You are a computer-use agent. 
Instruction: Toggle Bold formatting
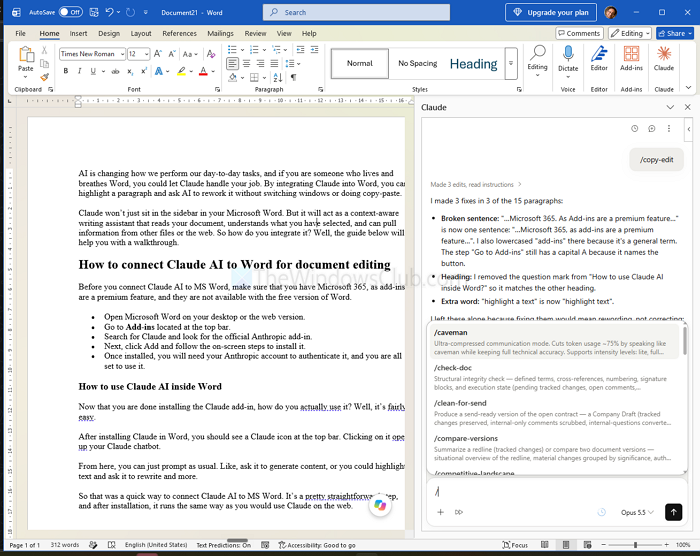tap(66, 71)
